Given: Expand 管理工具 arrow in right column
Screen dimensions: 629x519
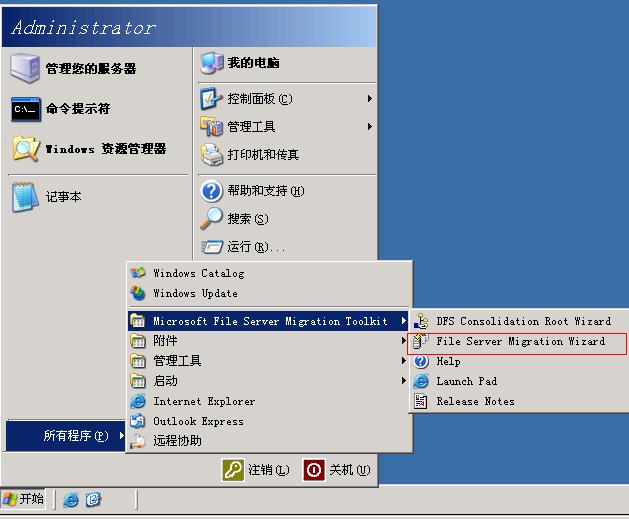Looking at the screenshot, I should (369, 127).
